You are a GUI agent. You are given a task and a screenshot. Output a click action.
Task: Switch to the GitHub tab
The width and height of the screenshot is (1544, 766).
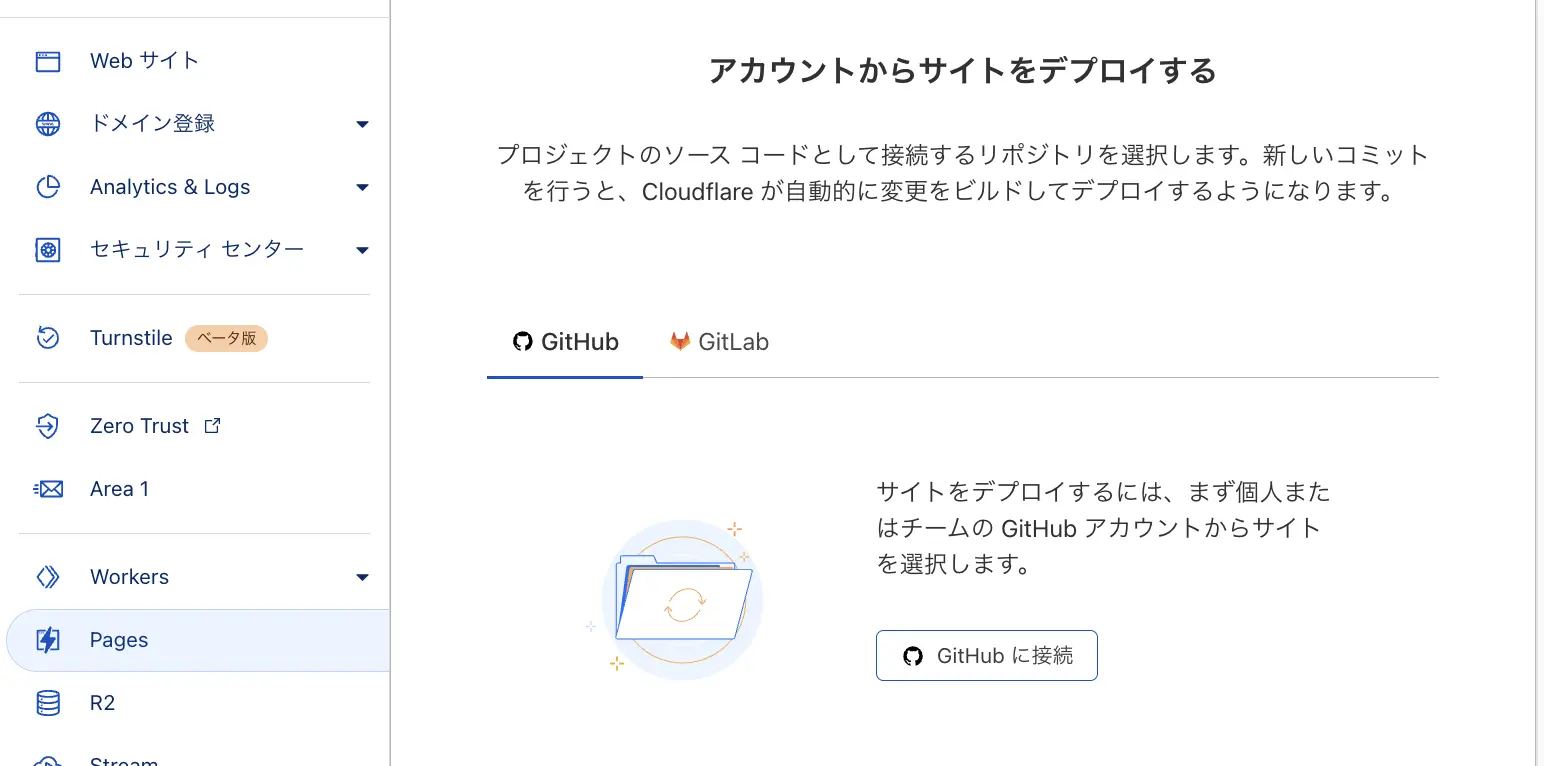565,341
